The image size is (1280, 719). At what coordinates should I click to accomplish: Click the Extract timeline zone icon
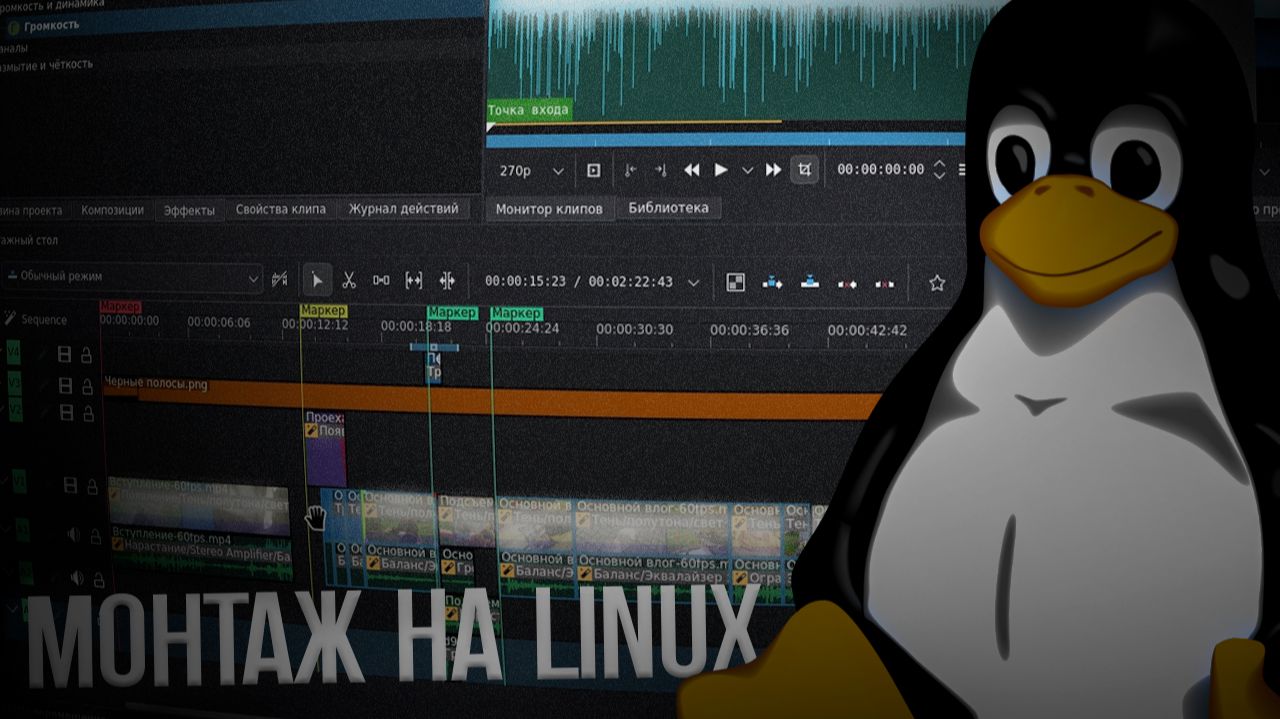click(847, 284)
